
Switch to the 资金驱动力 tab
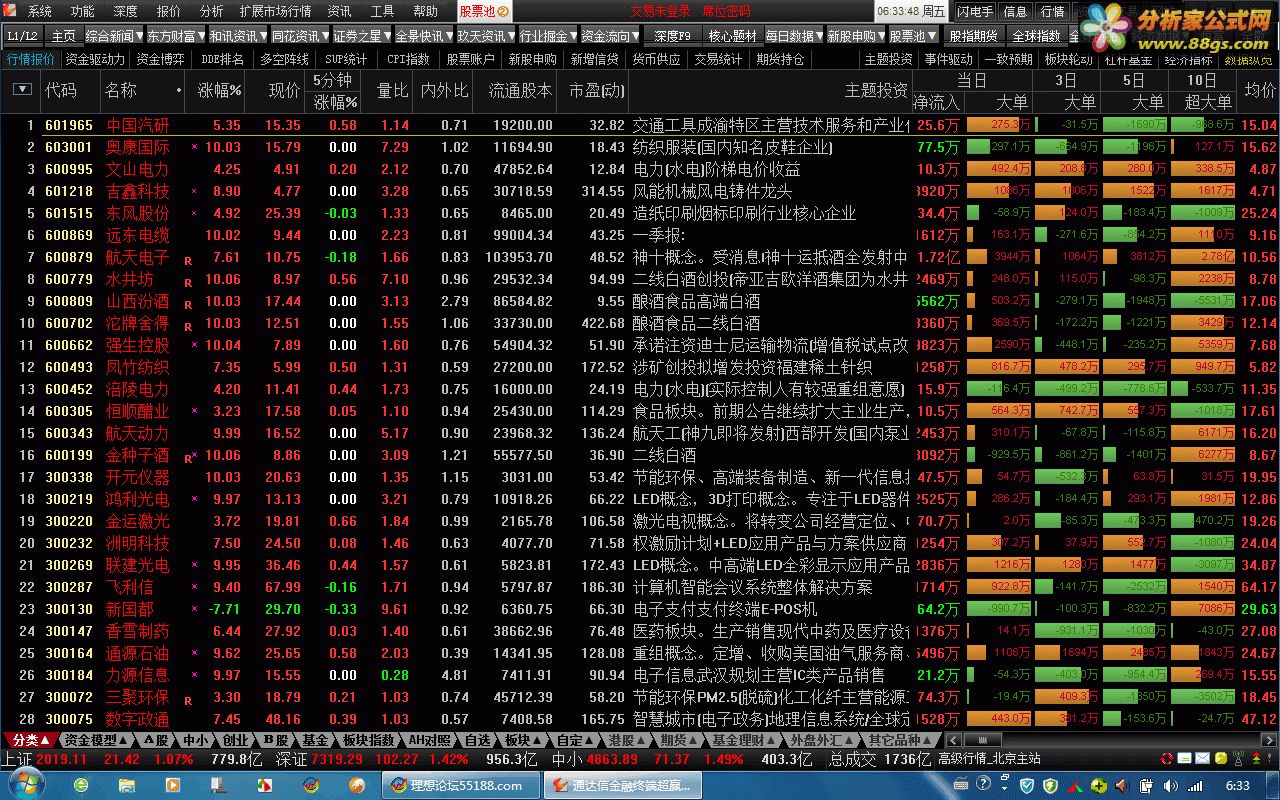point(95,59)
